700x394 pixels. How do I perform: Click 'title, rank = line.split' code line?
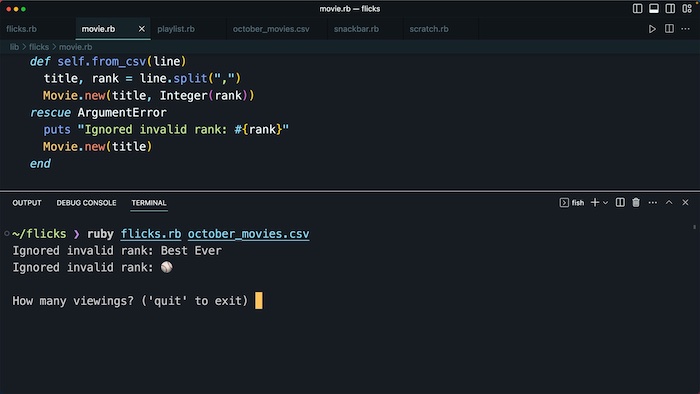coord(142,79)
